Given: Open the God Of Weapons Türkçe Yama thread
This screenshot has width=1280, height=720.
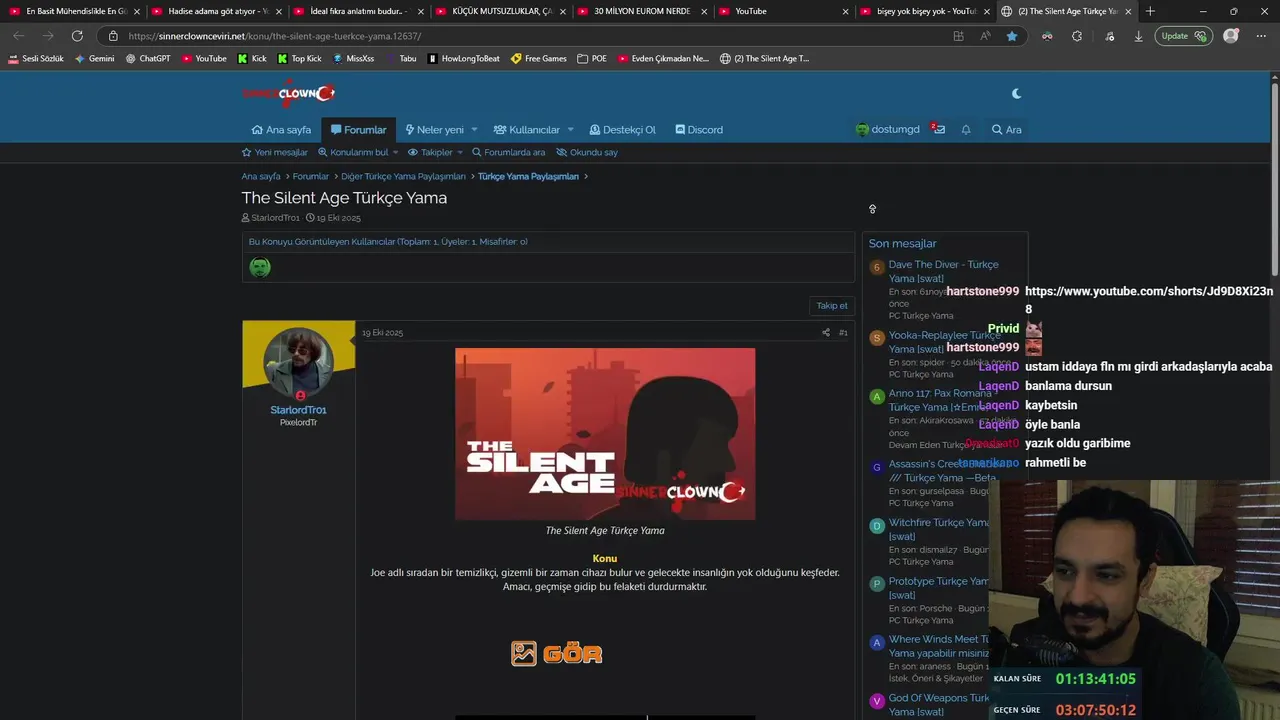Looking at the screenshot, I should [x=938, y=705].
